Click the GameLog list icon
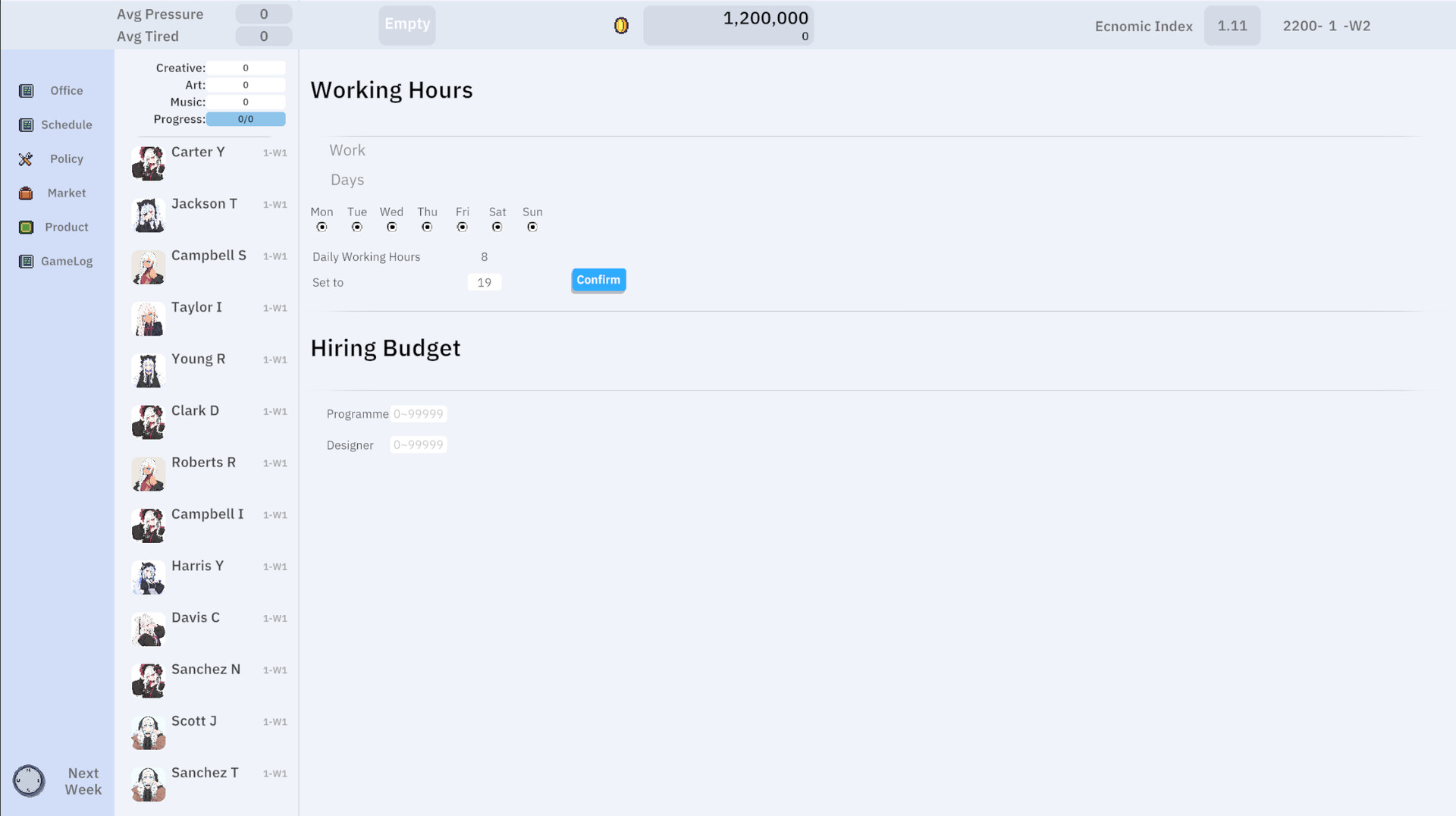 click(x=26, y=262)
